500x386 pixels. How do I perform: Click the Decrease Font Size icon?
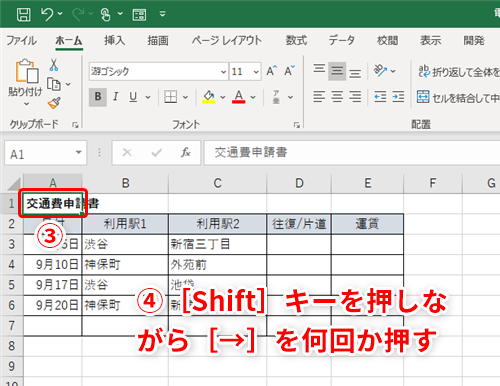(289, 71)
